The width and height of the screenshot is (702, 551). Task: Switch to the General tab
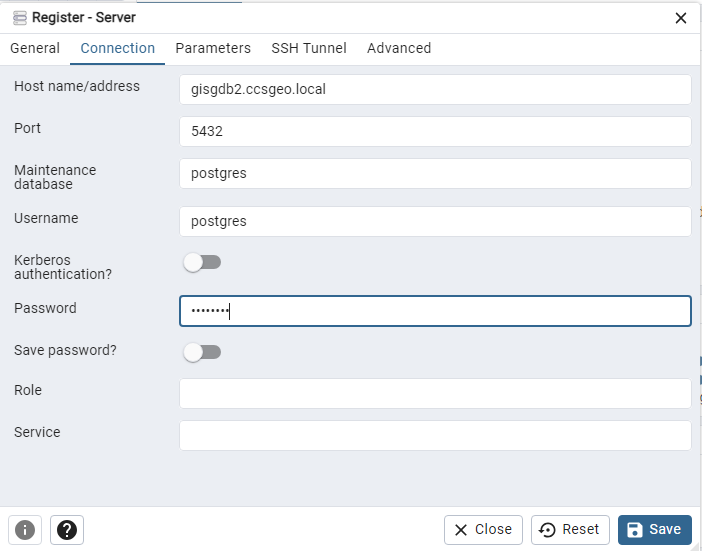pyautogui.click(x=35, y=48)
